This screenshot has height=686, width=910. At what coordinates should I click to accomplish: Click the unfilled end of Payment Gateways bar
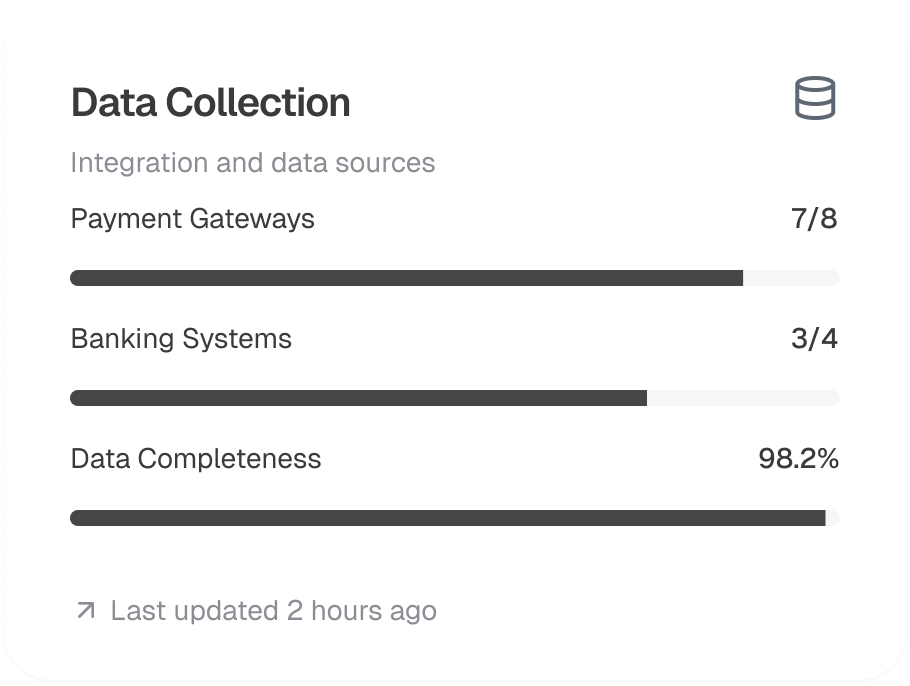click(x=790, y=278)
